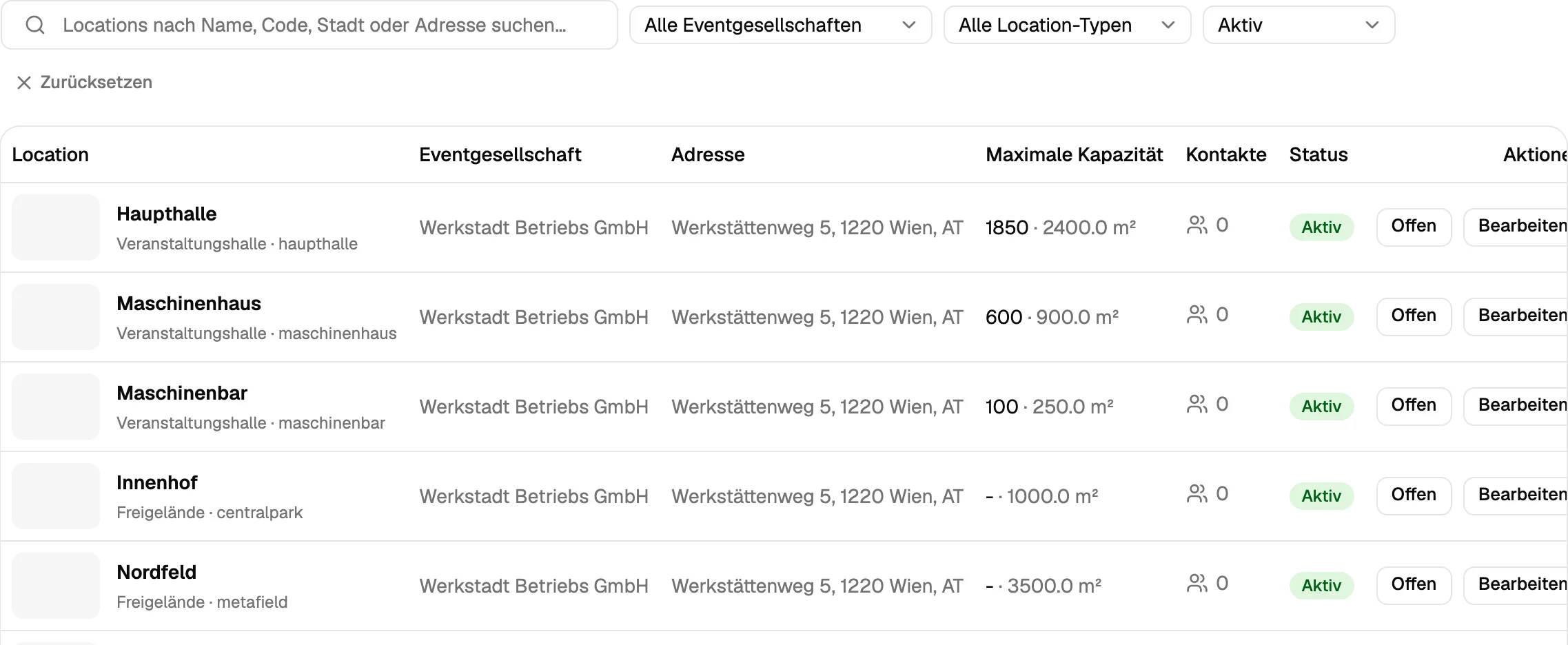The height and width of the screenshot is (645, 1568).
Task: Click the Adresse column header
Action: [708, 155]
